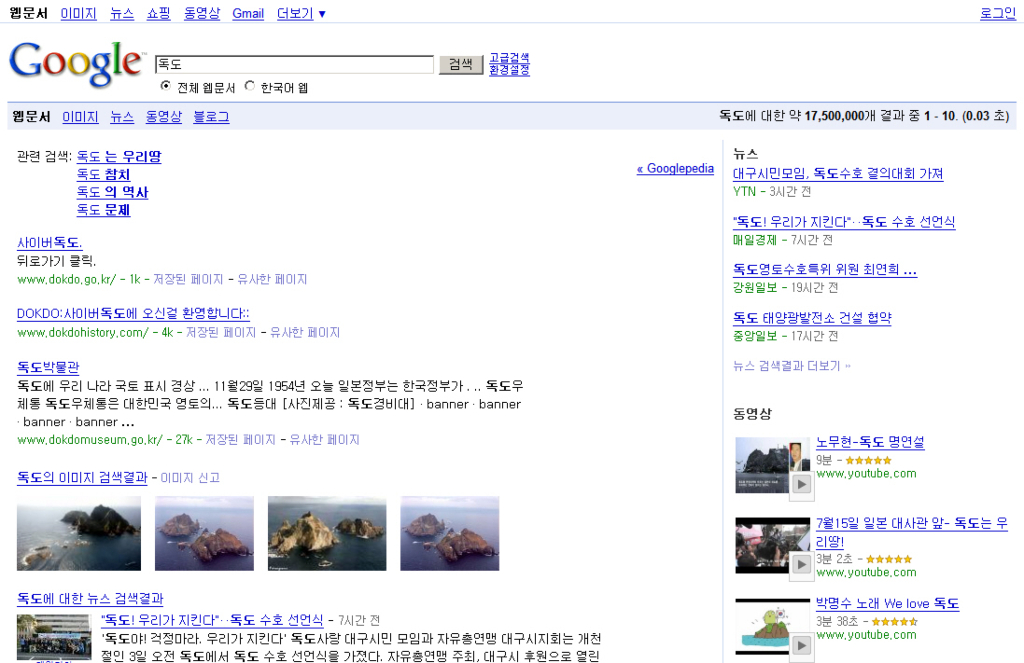
Task: Switch to 동영상 tab under search bar
Action: (x=163, y=116)
